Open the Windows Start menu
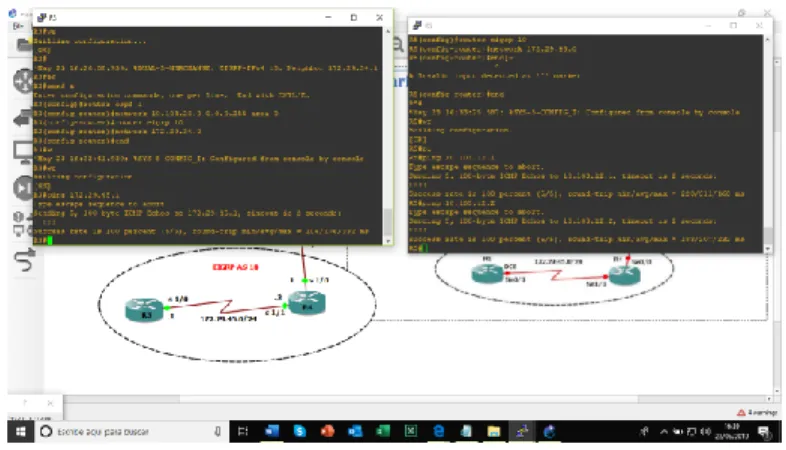The width and height of the screenshot is (786, 450). [21, 431]
